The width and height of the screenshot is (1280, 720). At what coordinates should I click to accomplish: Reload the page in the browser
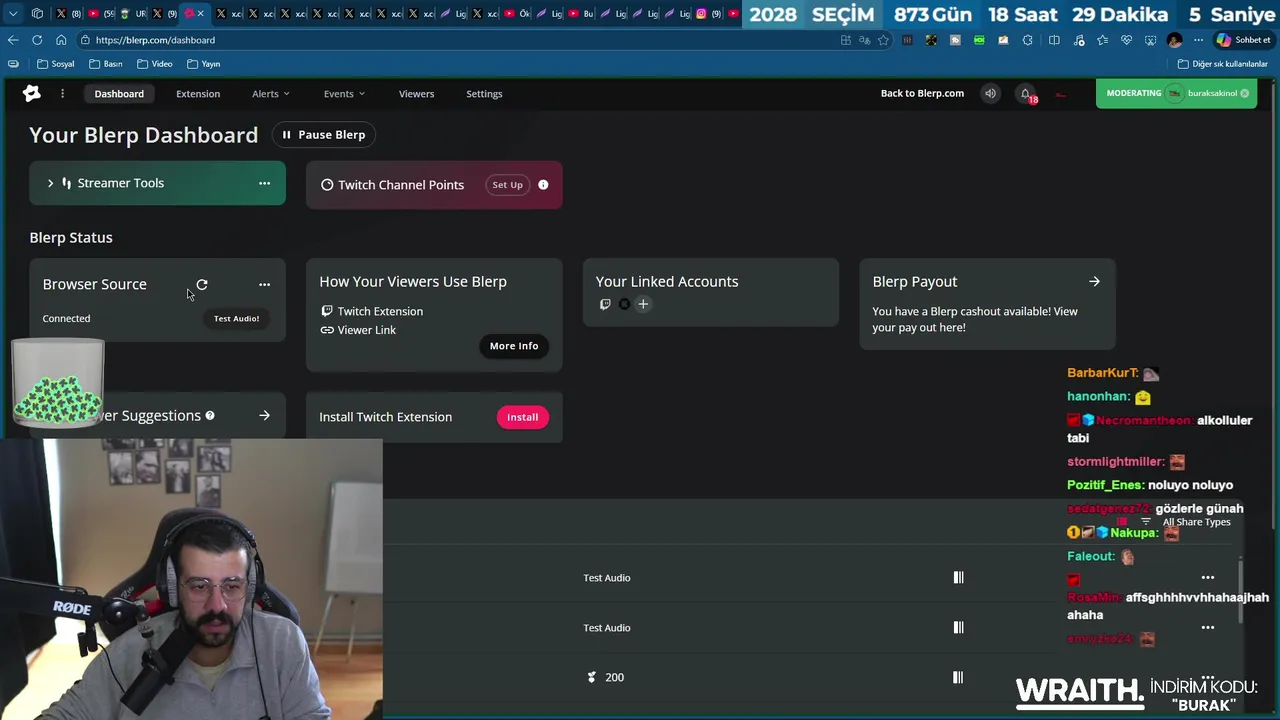point(37,40)
